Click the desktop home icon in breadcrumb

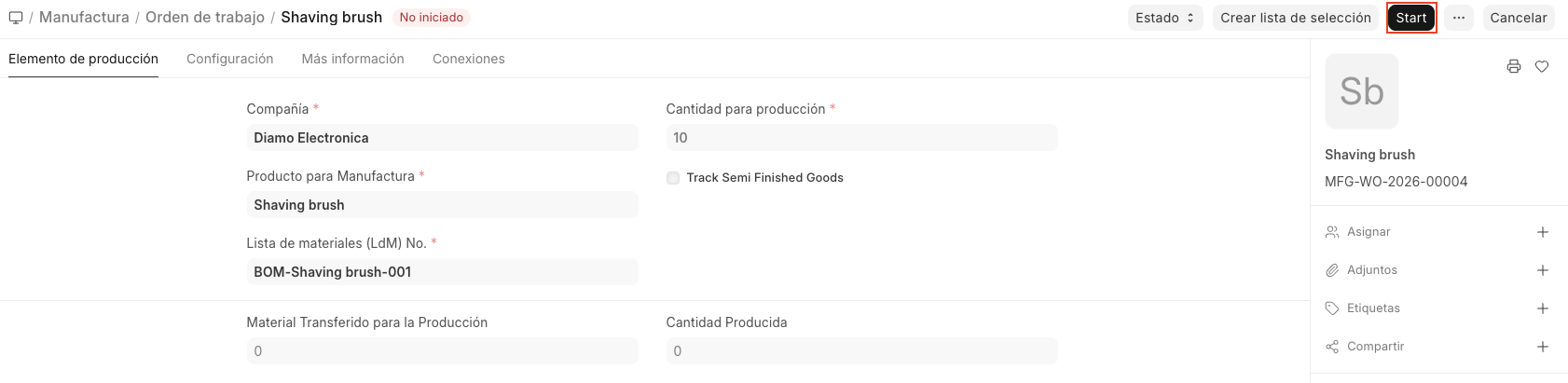pos(15,18)
